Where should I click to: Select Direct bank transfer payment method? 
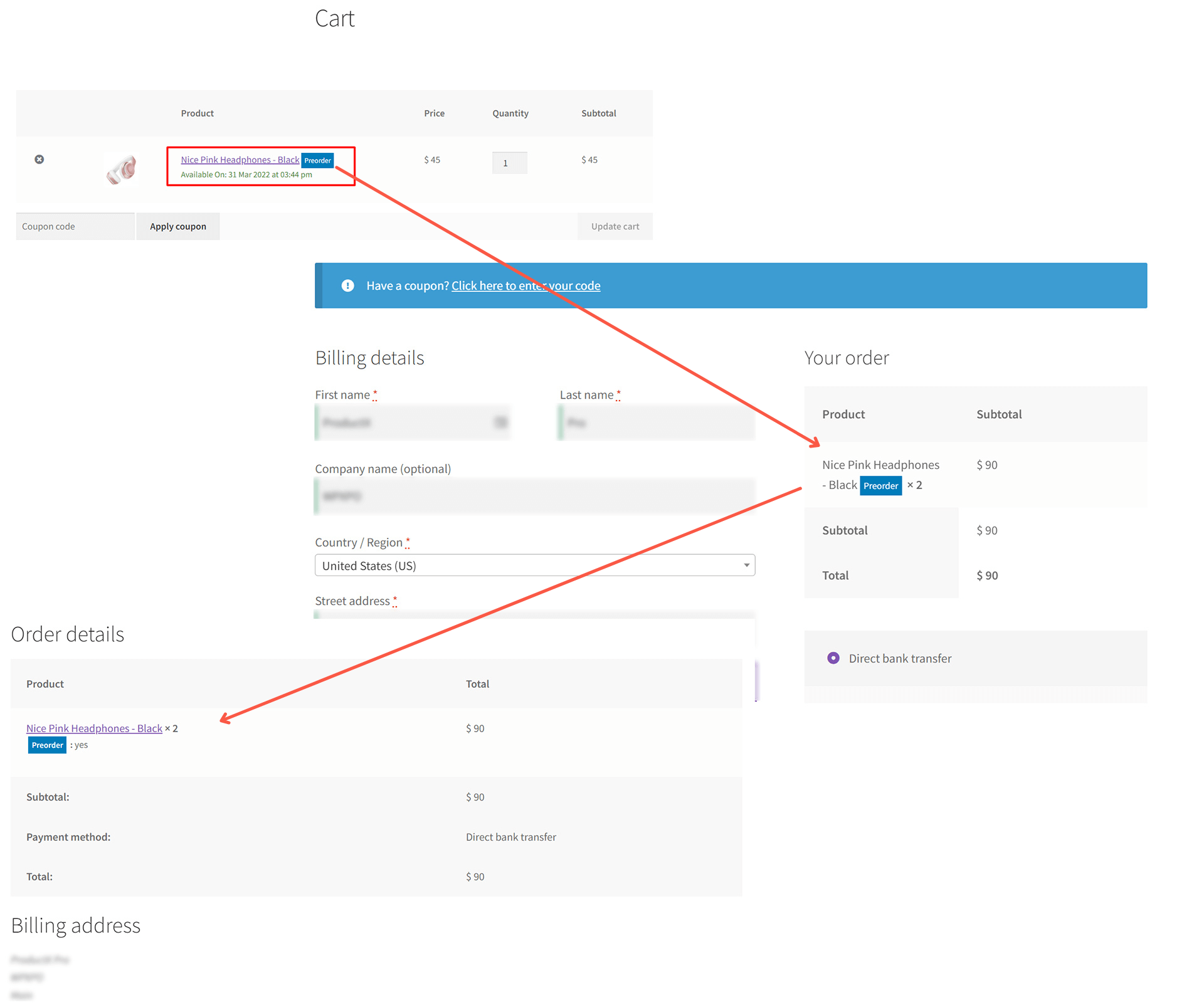click(x=833, y=658)
